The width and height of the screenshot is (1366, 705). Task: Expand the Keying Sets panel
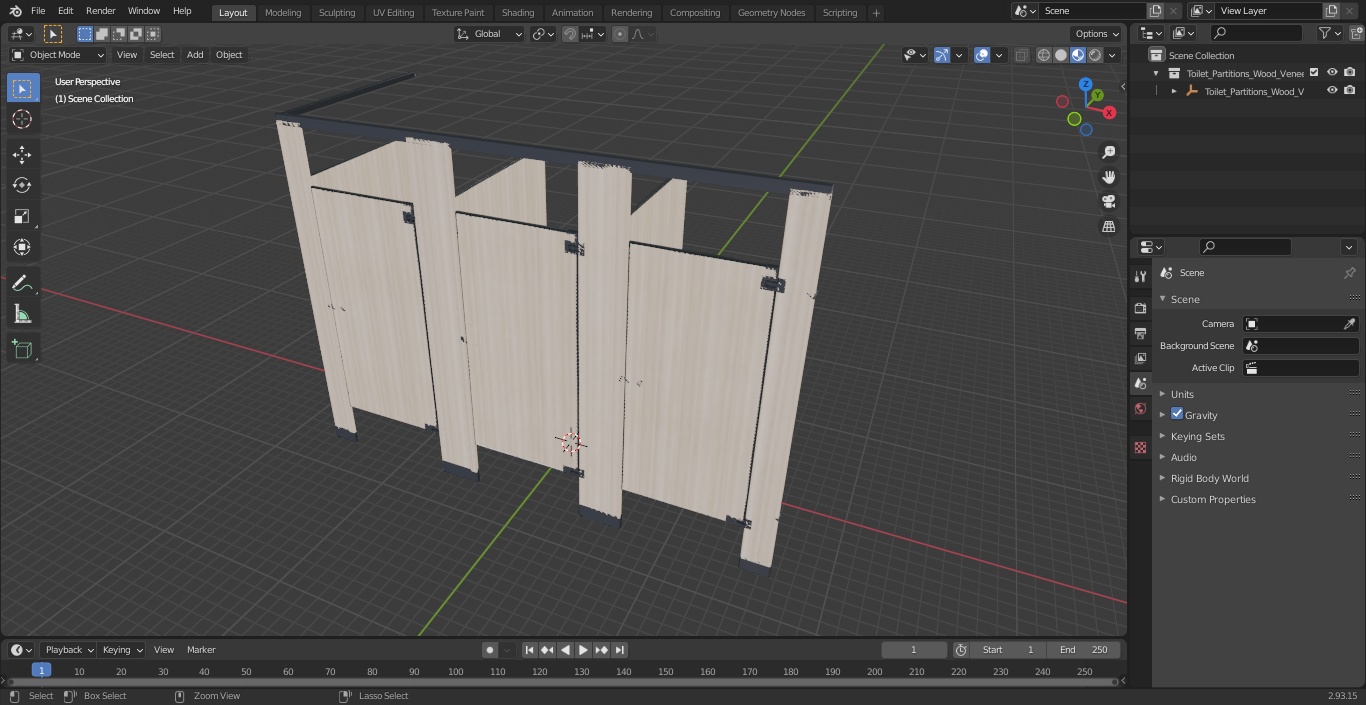pyautogui.click(x=1197, y=436)
